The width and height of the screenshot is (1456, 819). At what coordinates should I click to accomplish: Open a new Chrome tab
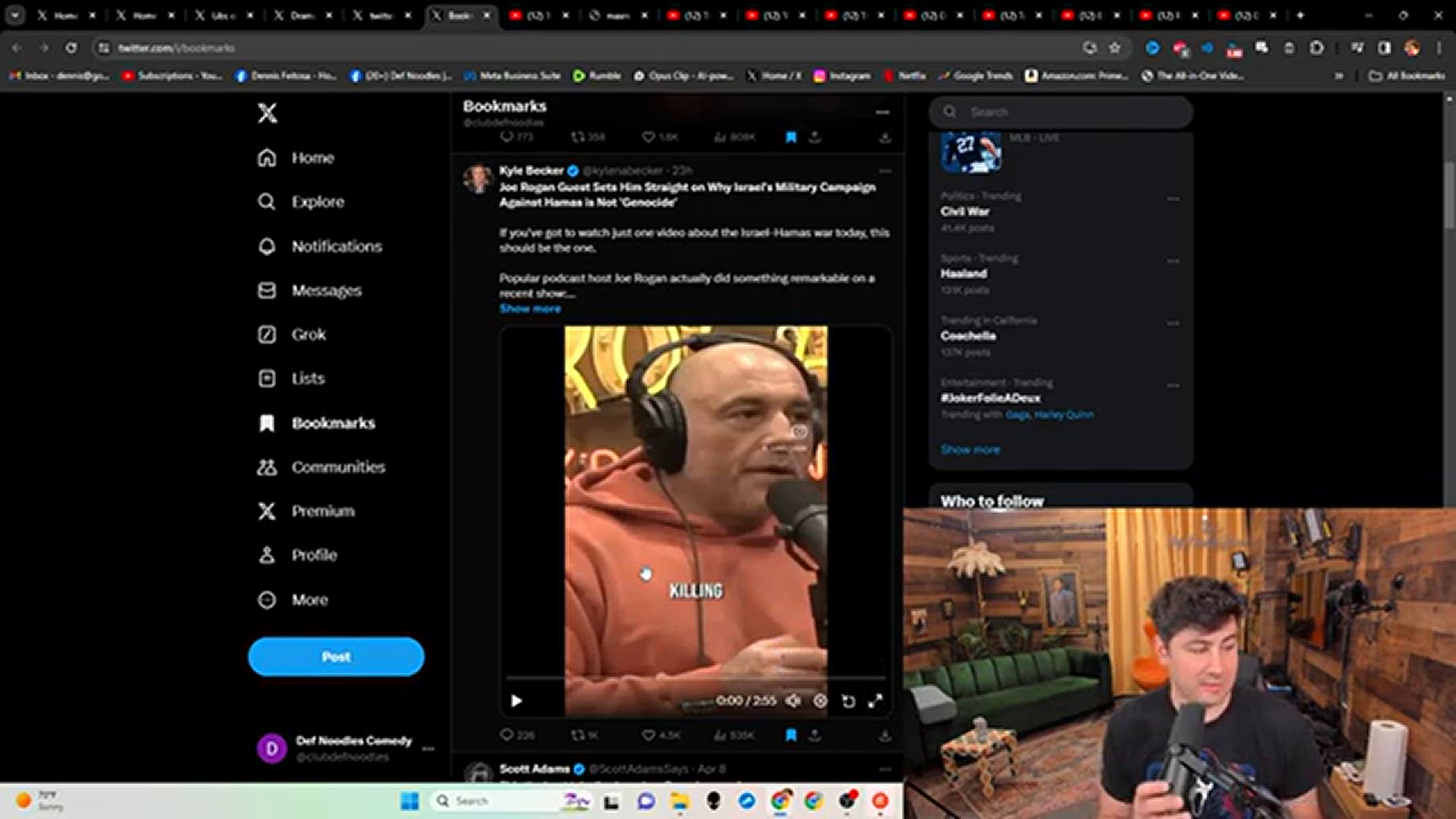tap(1300, 15)
